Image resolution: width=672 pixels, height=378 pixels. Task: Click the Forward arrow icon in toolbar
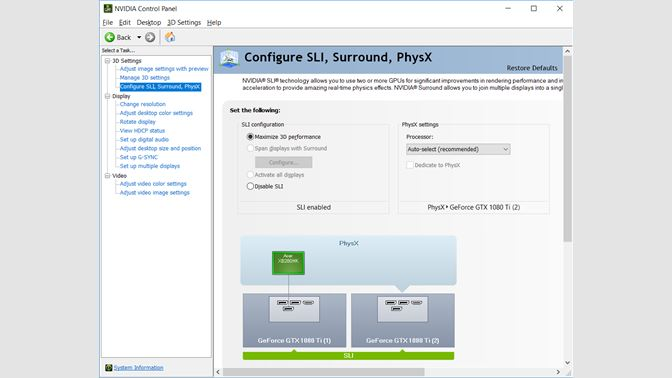point(150,37)
